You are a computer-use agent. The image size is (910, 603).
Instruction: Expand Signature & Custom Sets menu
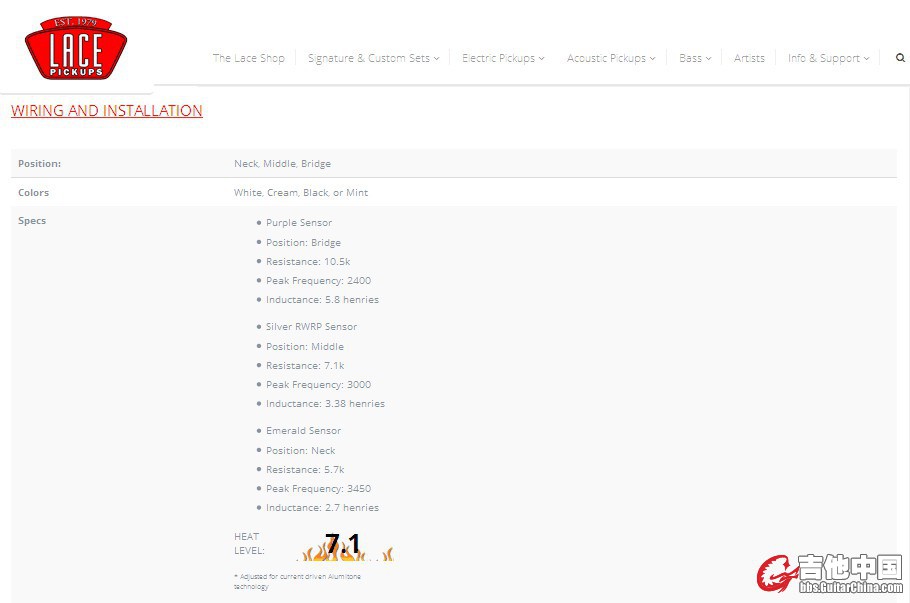click(x=374, y=58)
